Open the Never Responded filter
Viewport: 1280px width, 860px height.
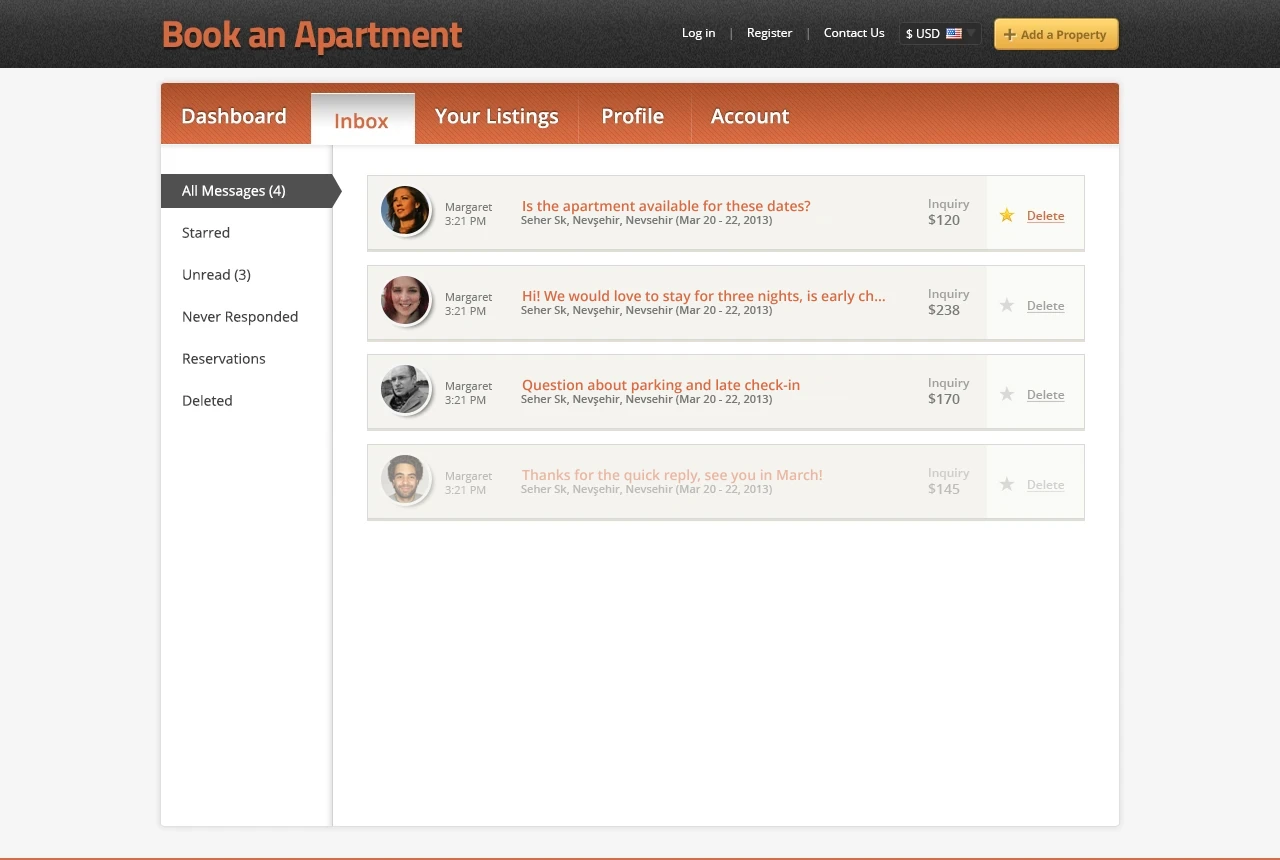tap(240, 317)
